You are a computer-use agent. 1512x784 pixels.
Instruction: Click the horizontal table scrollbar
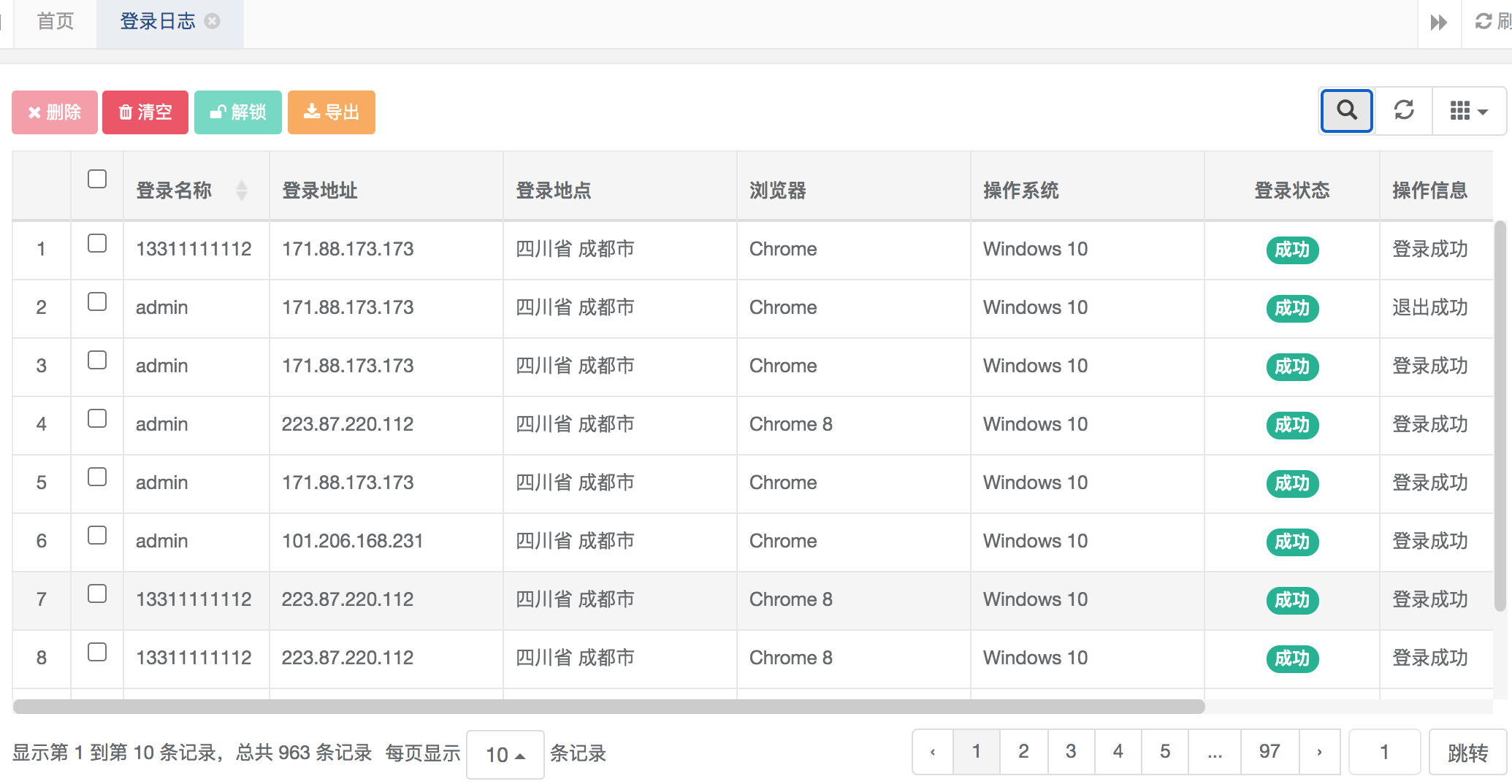coord(608,707)
